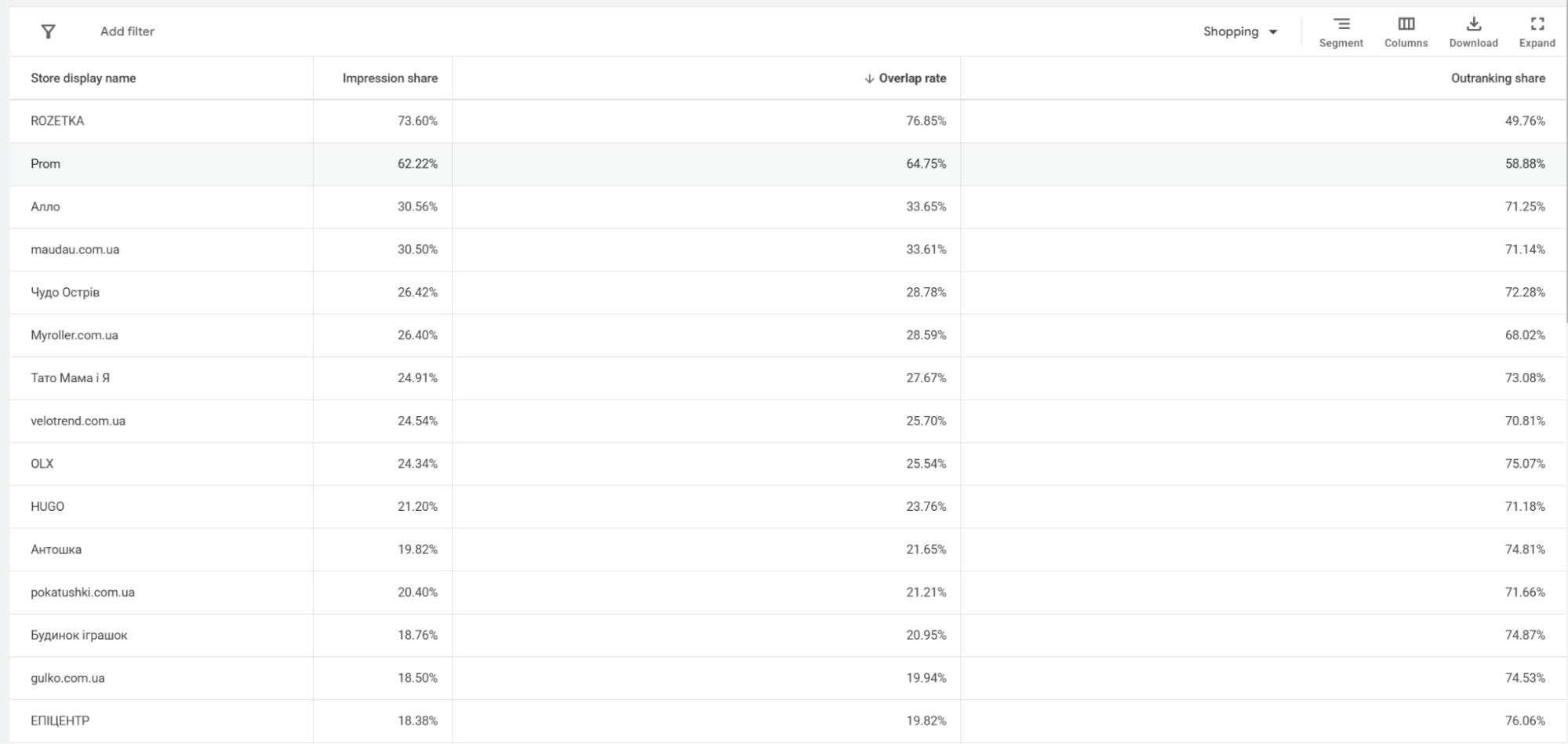
Task: Select the ROZETKA store row
Action: tap(57, 121)
